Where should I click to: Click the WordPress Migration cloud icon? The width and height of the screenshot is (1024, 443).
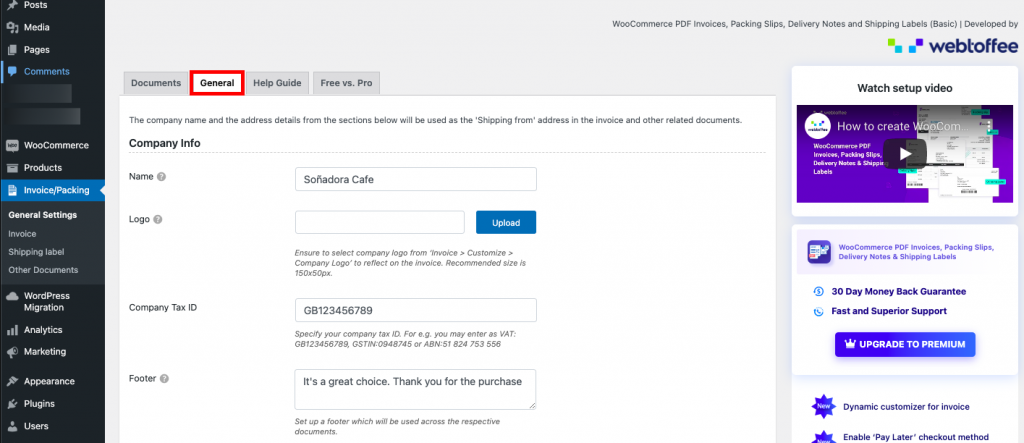[x=12, y=296]
